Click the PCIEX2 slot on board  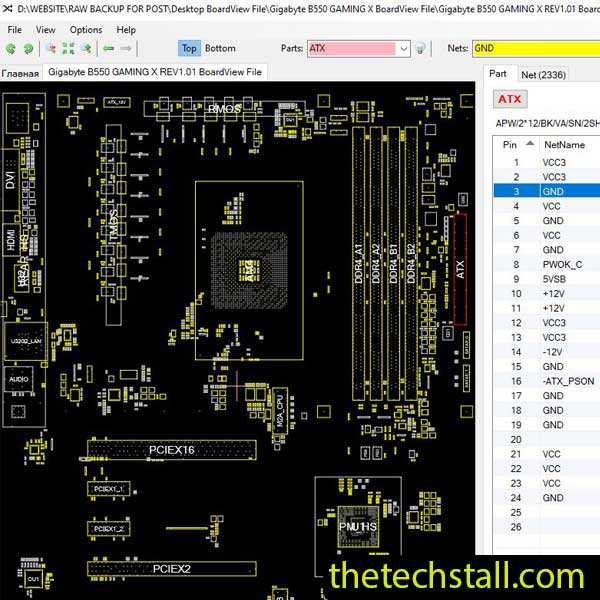pos(171,569)
